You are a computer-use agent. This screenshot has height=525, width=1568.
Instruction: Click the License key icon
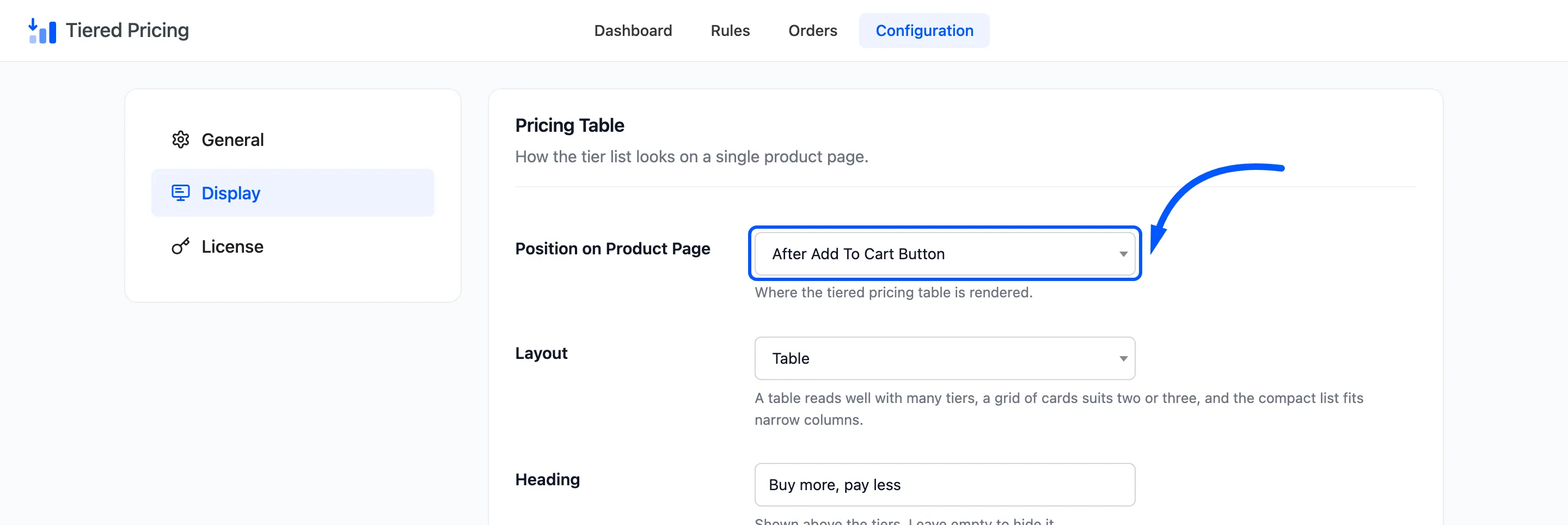pyautogui.click(x=180, y=246)
